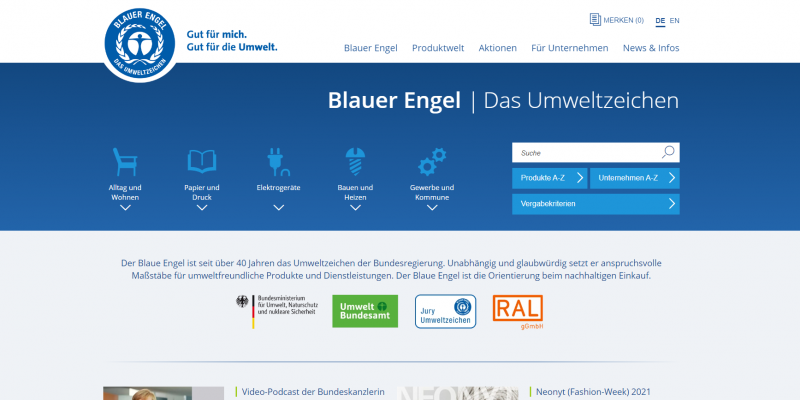This screenshot has width=800, height=400.
Task: Click the Alltag und Wohnen label
Action: pos(125,192)
